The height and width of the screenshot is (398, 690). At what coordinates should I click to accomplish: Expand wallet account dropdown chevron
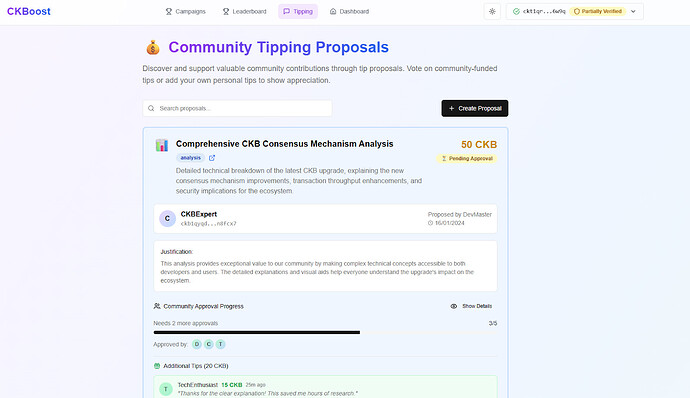click(633, 11)
